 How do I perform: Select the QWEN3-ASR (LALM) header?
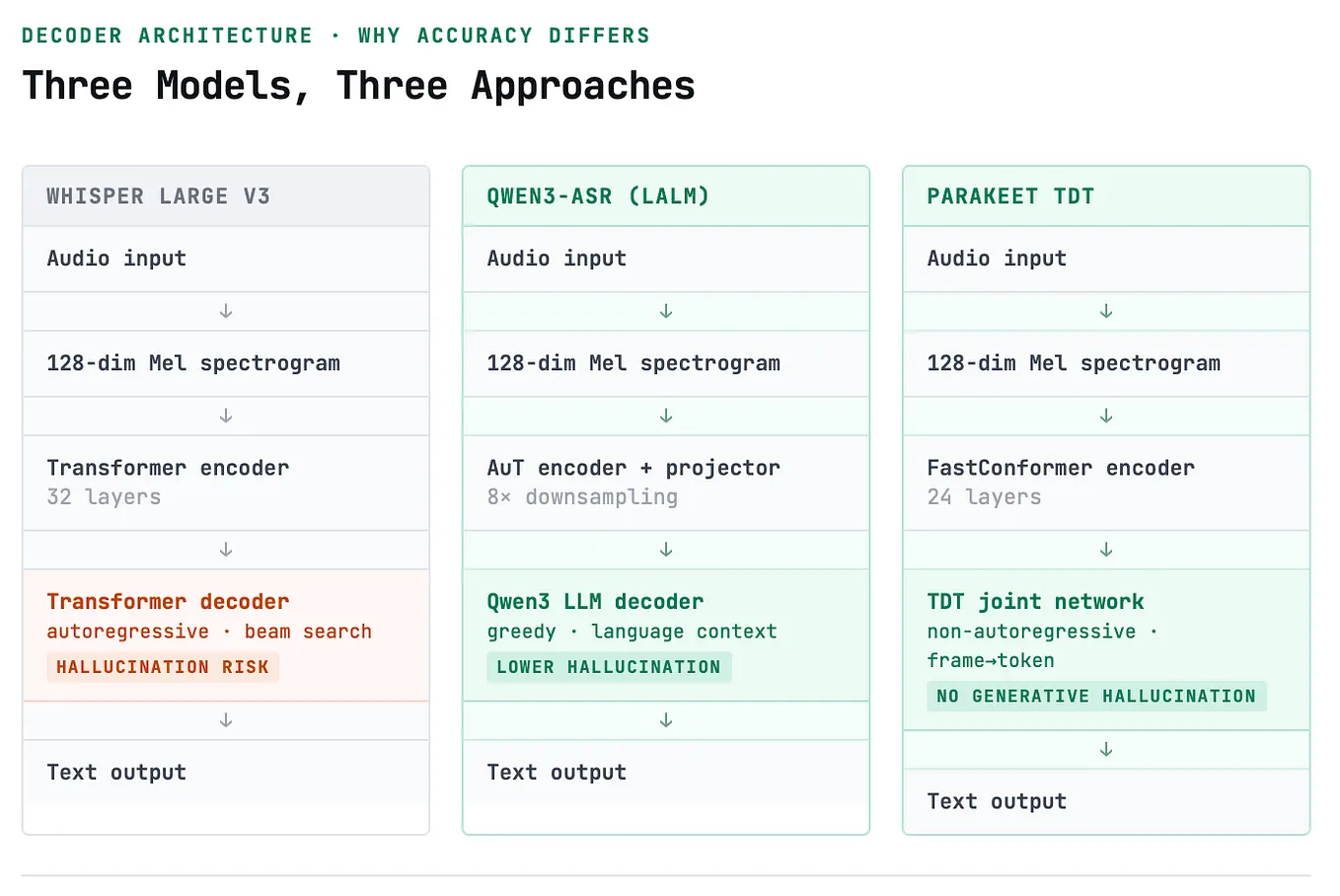(x=666, y=196)
